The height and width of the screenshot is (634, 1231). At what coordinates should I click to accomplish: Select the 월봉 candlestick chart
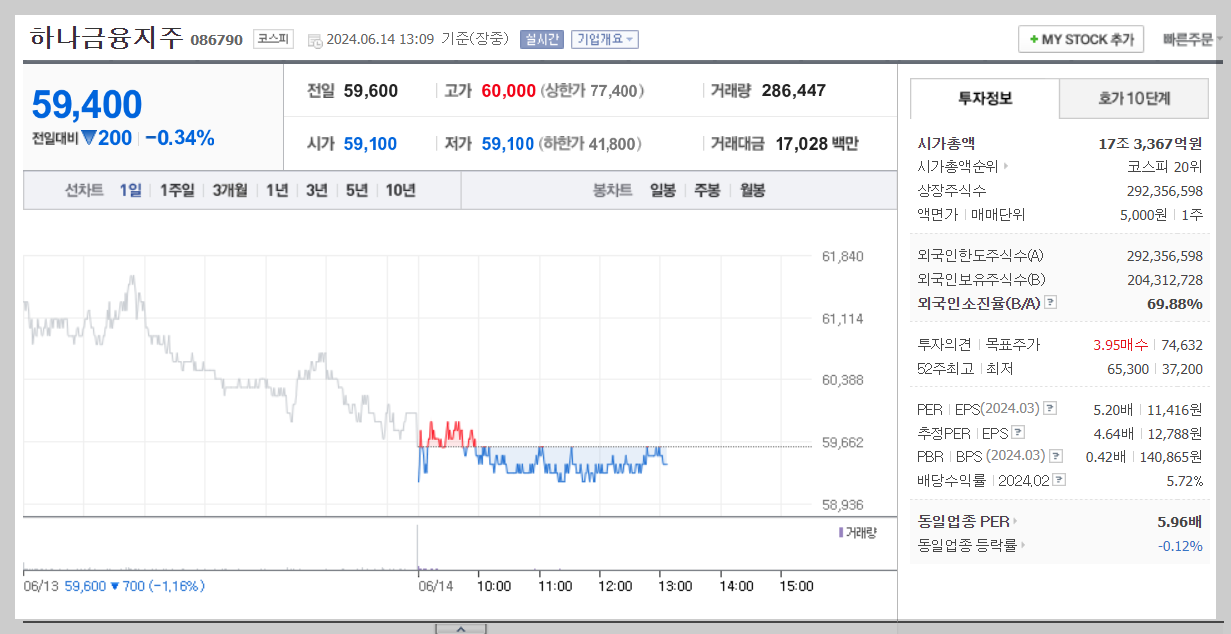tap(752, 190)
